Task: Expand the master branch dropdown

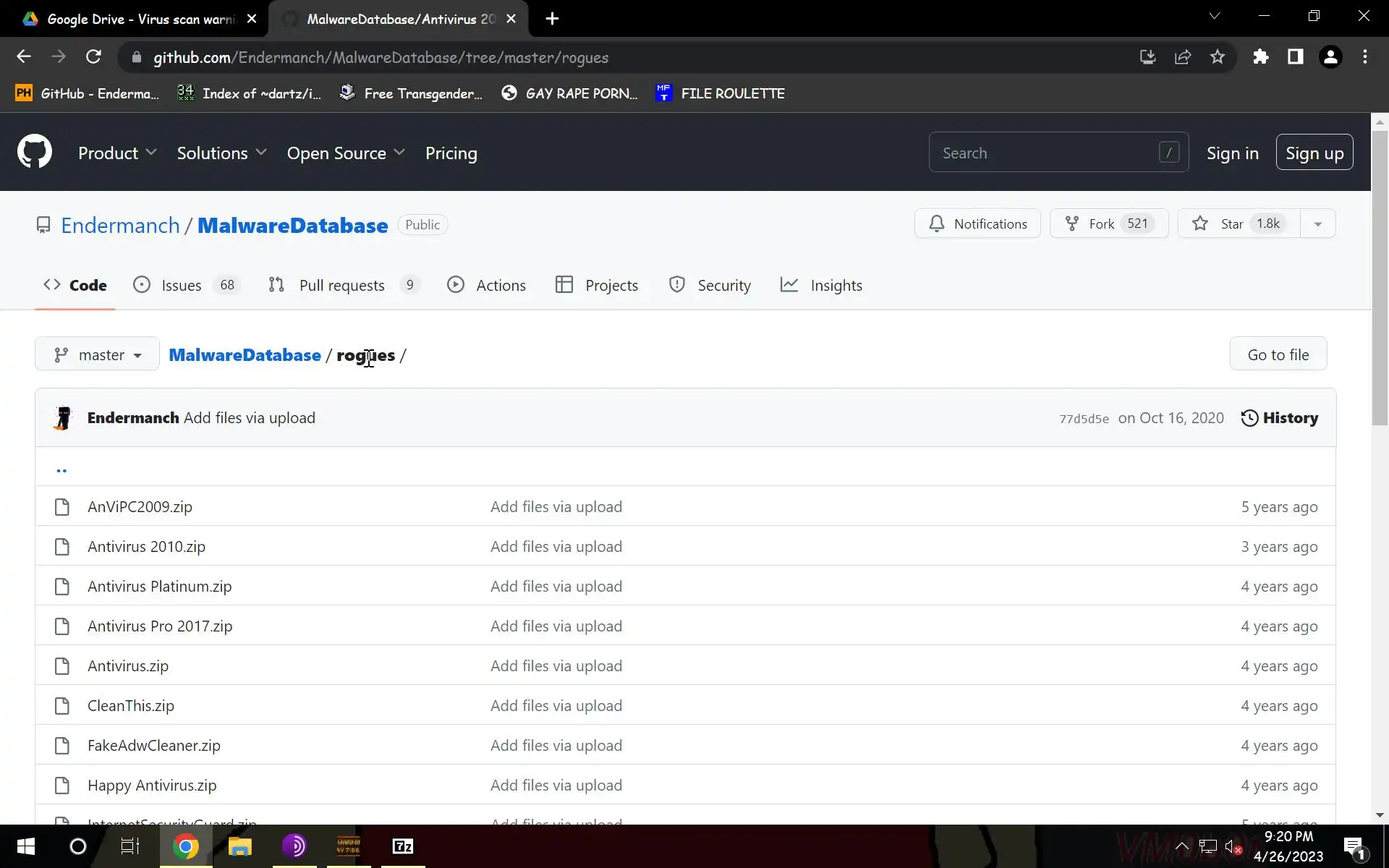Action: coord(97,354)
